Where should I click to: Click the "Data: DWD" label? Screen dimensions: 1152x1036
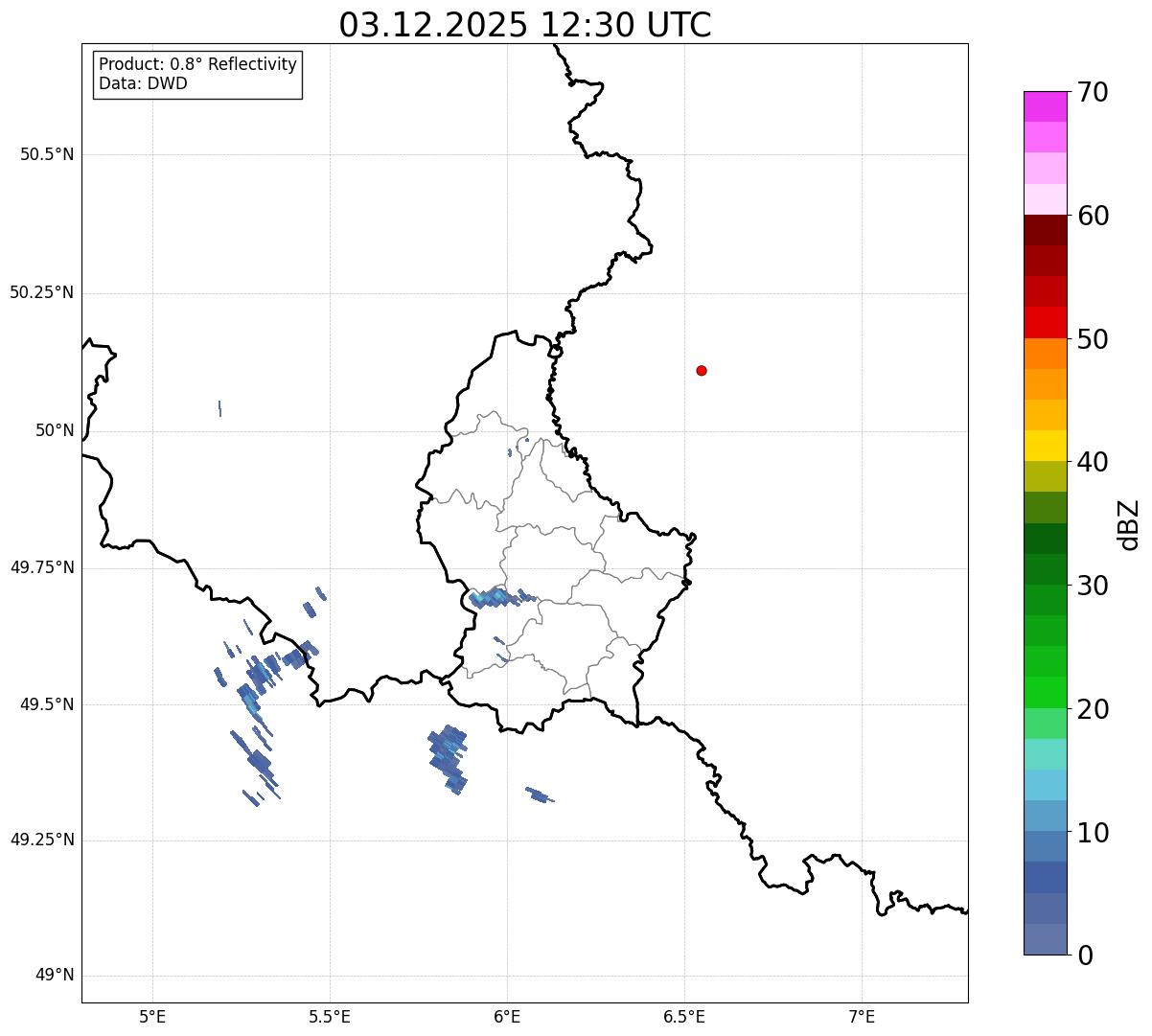pos(143,83)
